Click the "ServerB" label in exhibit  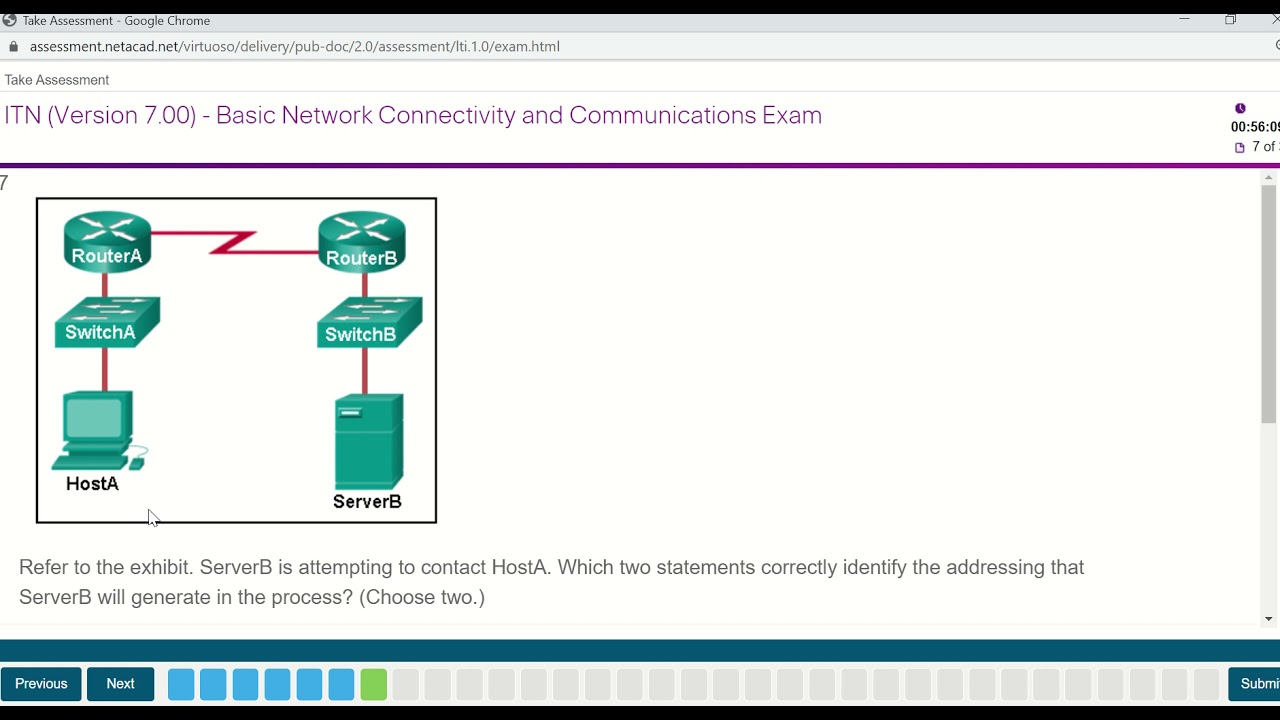tap(367, 502)
